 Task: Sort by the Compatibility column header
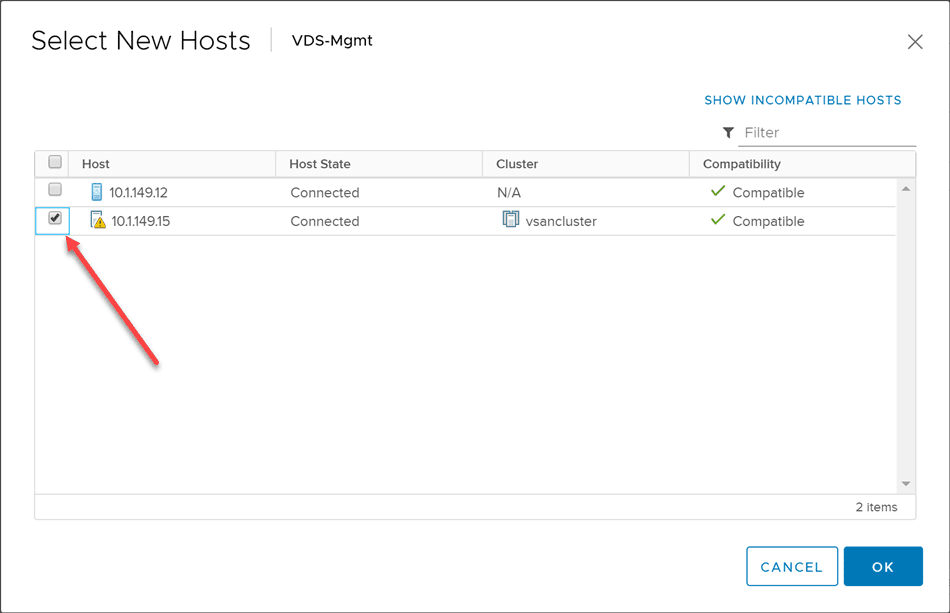[741, 164]
